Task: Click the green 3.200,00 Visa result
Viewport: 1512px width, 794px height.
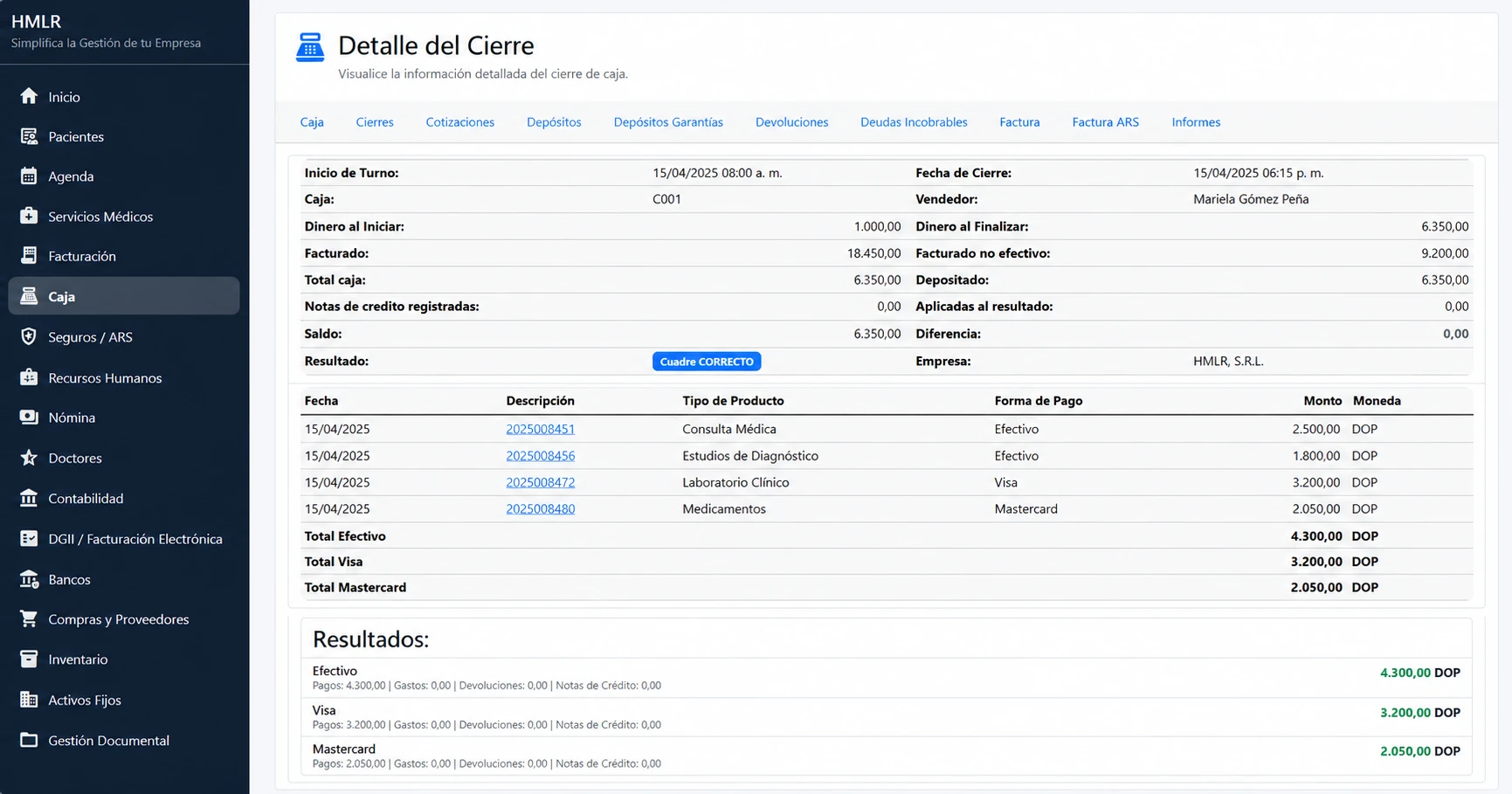Action: point(1405,713)
